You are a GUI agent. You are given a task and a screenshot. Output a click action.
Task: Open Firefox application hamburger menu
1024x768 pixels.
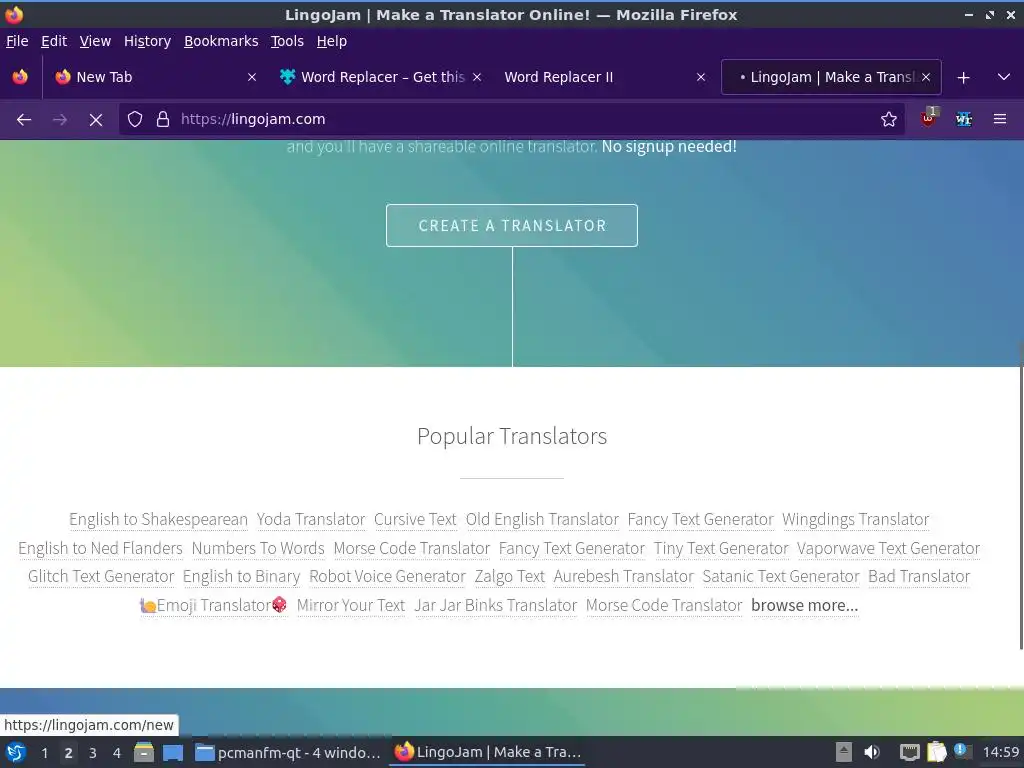(x=1000, y=120)
